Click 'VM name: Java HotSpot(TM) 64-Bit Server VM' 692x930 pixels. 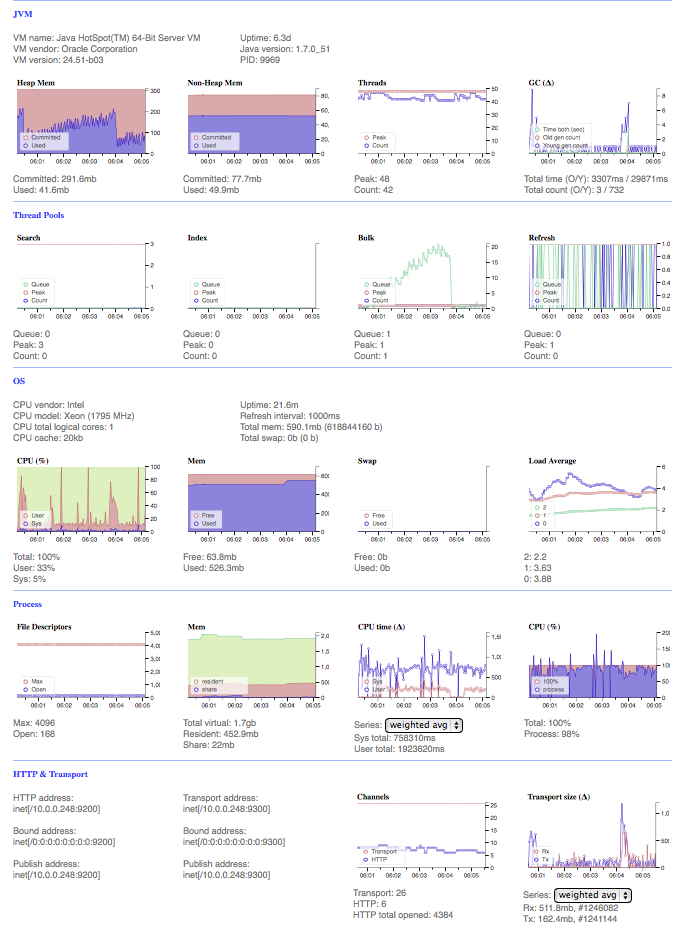107,38
